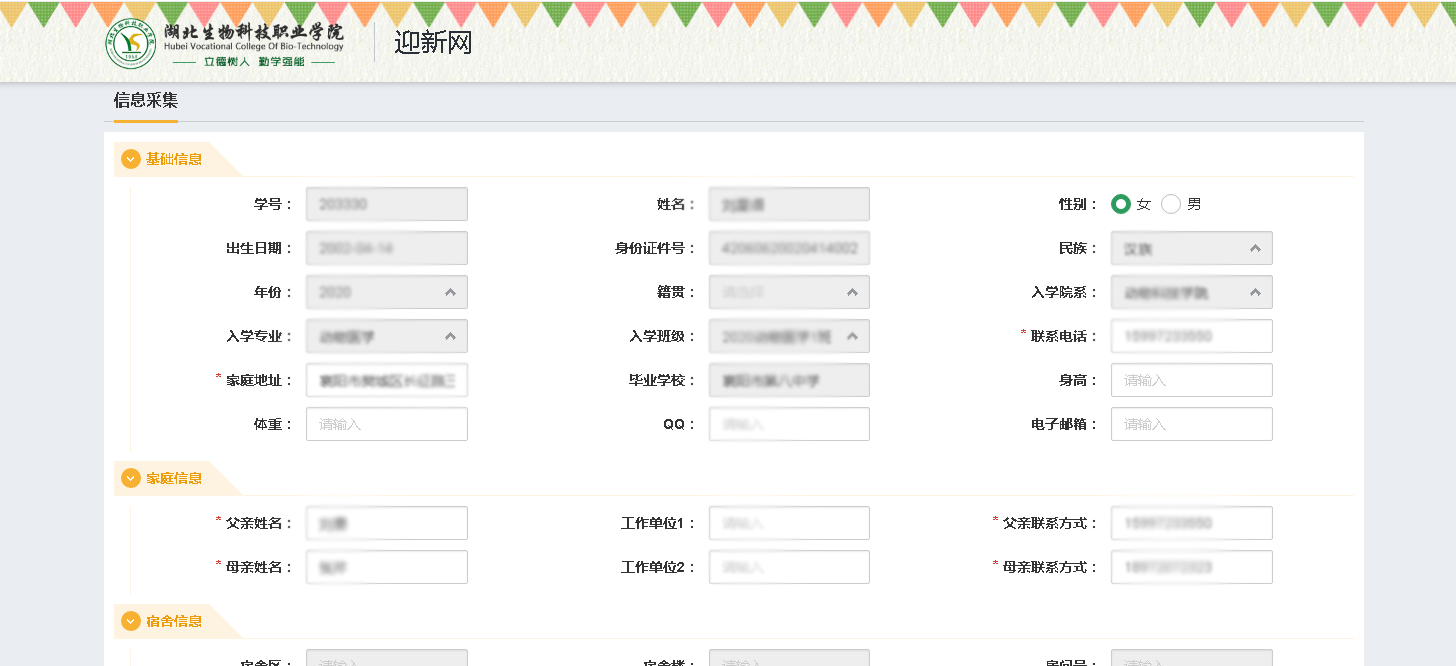Expand the 入学班级 dropdown

788,336
